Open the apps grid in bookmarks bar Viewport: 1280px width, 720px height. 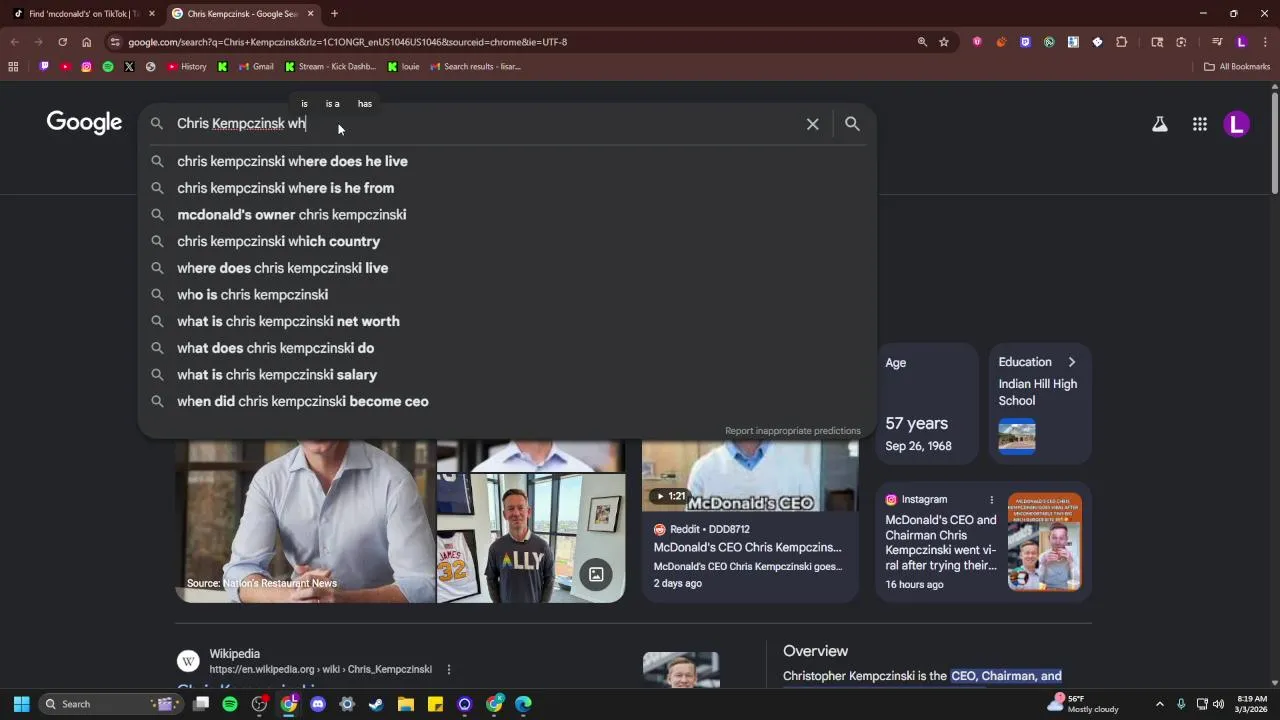(x=13, y=67)
